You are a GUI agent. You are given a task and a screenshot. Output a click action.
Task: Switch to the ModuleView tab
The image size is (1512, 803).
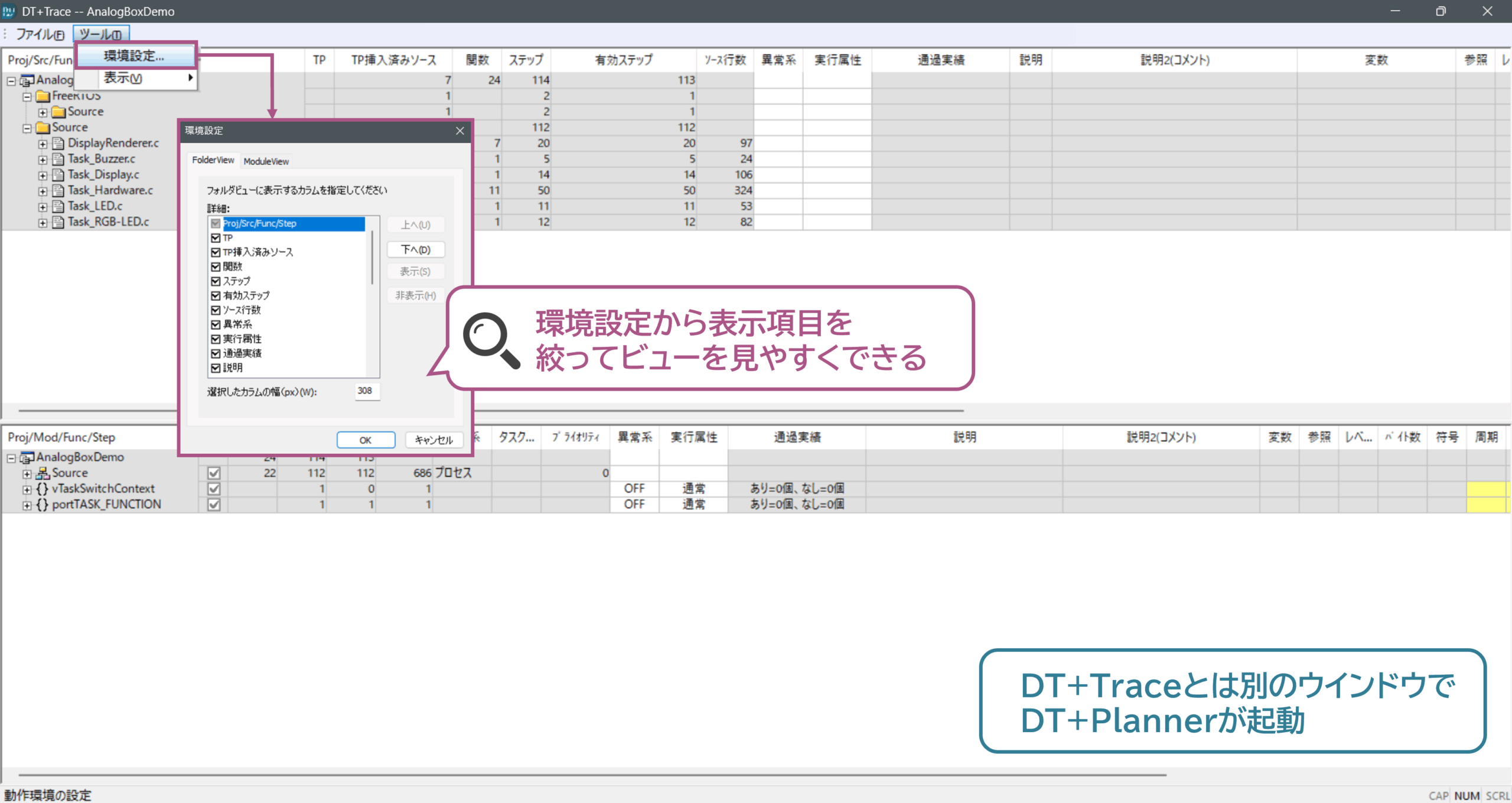(266, 161)
